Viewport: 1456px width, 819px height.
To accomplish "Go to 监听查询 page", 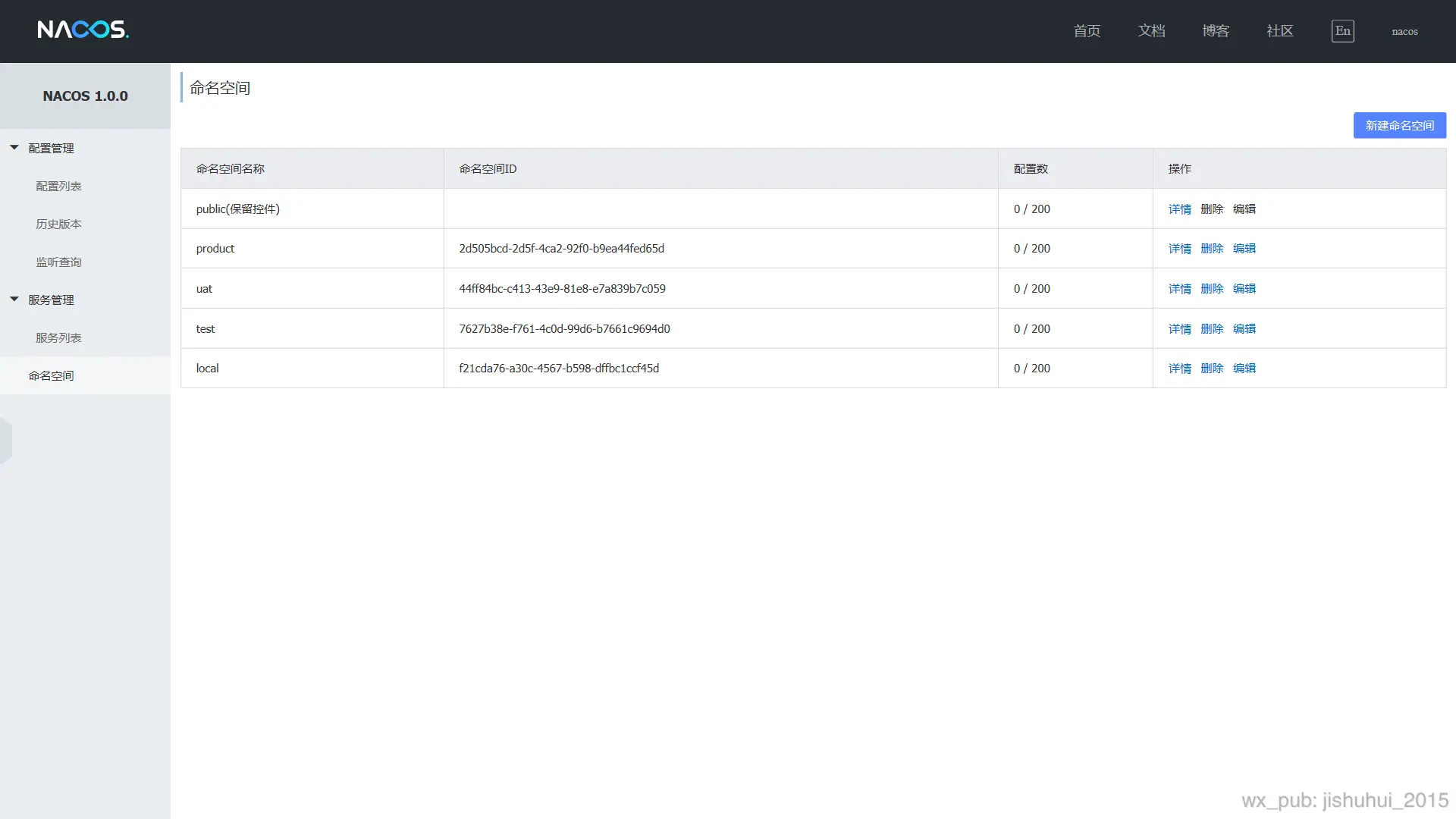I will tap(58, 262).
